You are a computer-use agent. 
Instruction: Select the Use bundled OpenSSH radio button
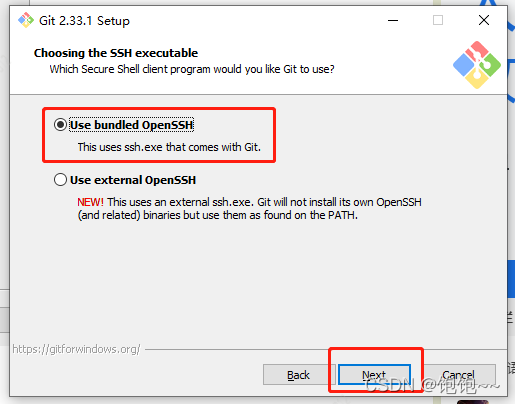coord(60,125)
